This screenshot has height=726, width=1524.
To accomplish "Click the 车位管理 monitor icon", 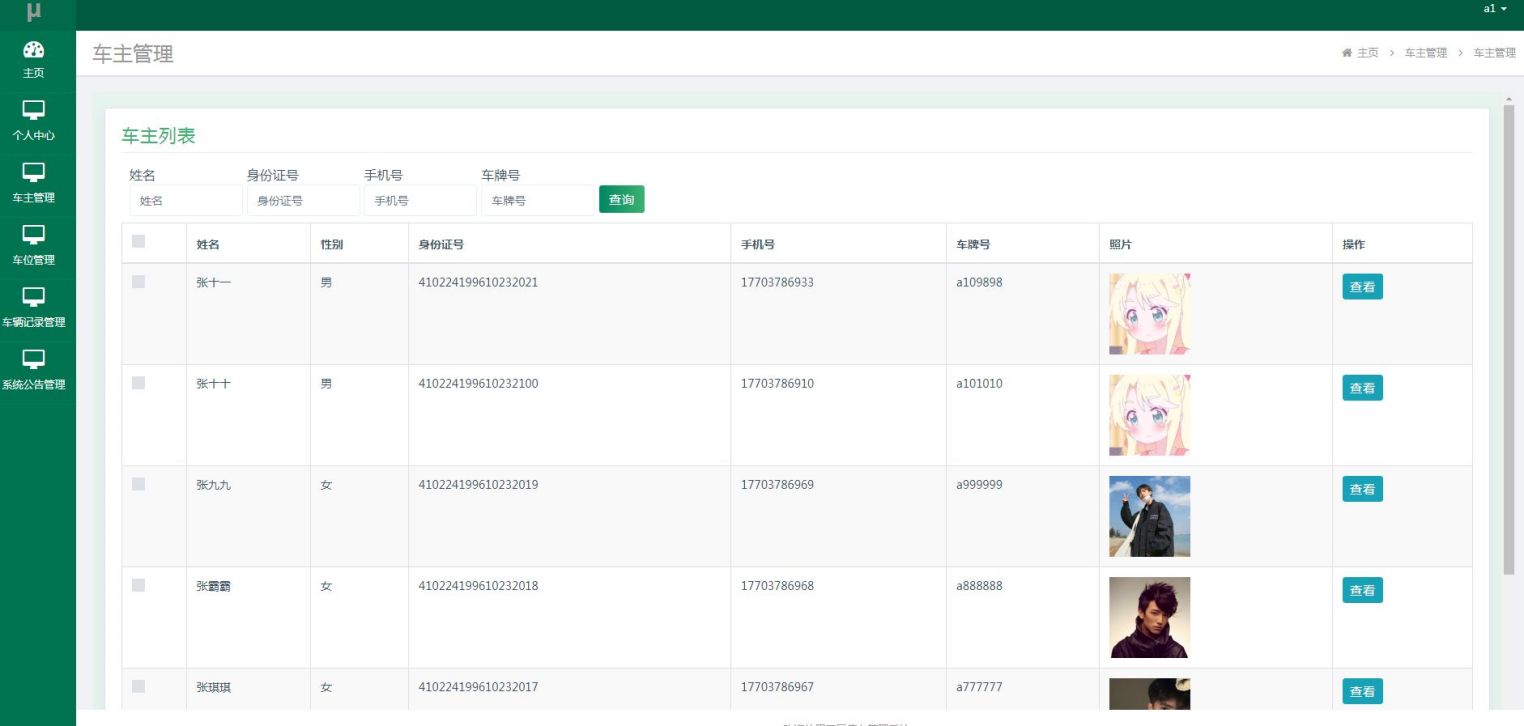I will pos(34,234).
